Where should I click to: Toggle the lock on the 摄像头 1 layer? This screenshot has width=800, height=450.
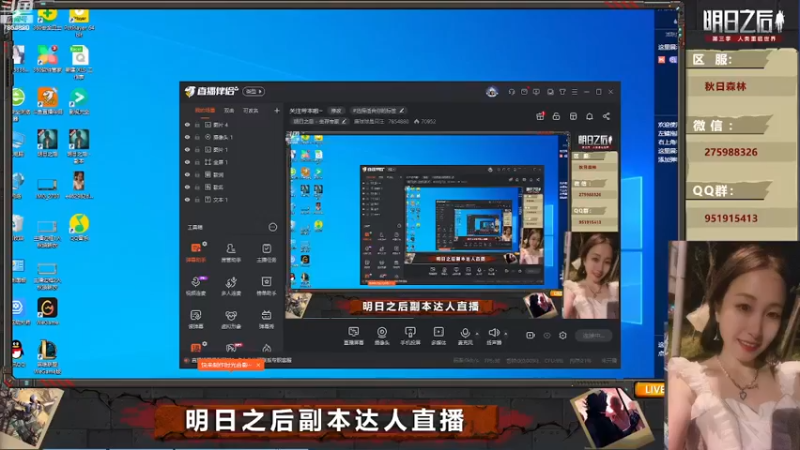[x=197, y=137]
